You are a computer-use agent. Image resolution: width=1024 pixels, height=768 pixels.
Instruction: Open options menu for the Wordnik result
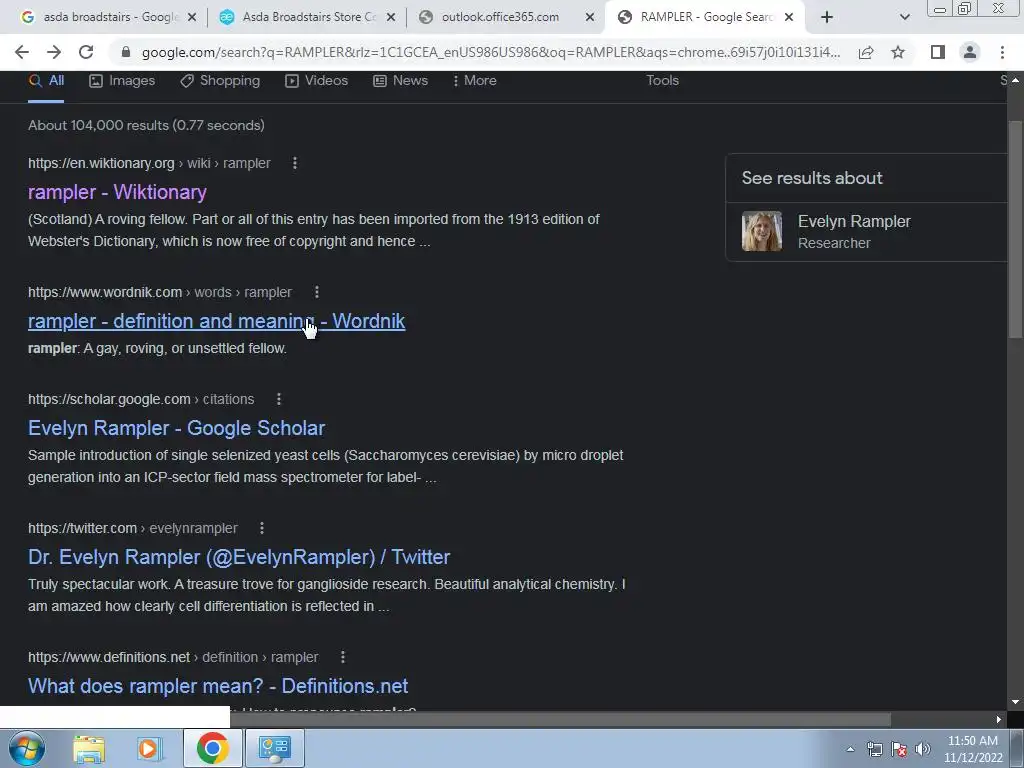click(x=317, y=293)
